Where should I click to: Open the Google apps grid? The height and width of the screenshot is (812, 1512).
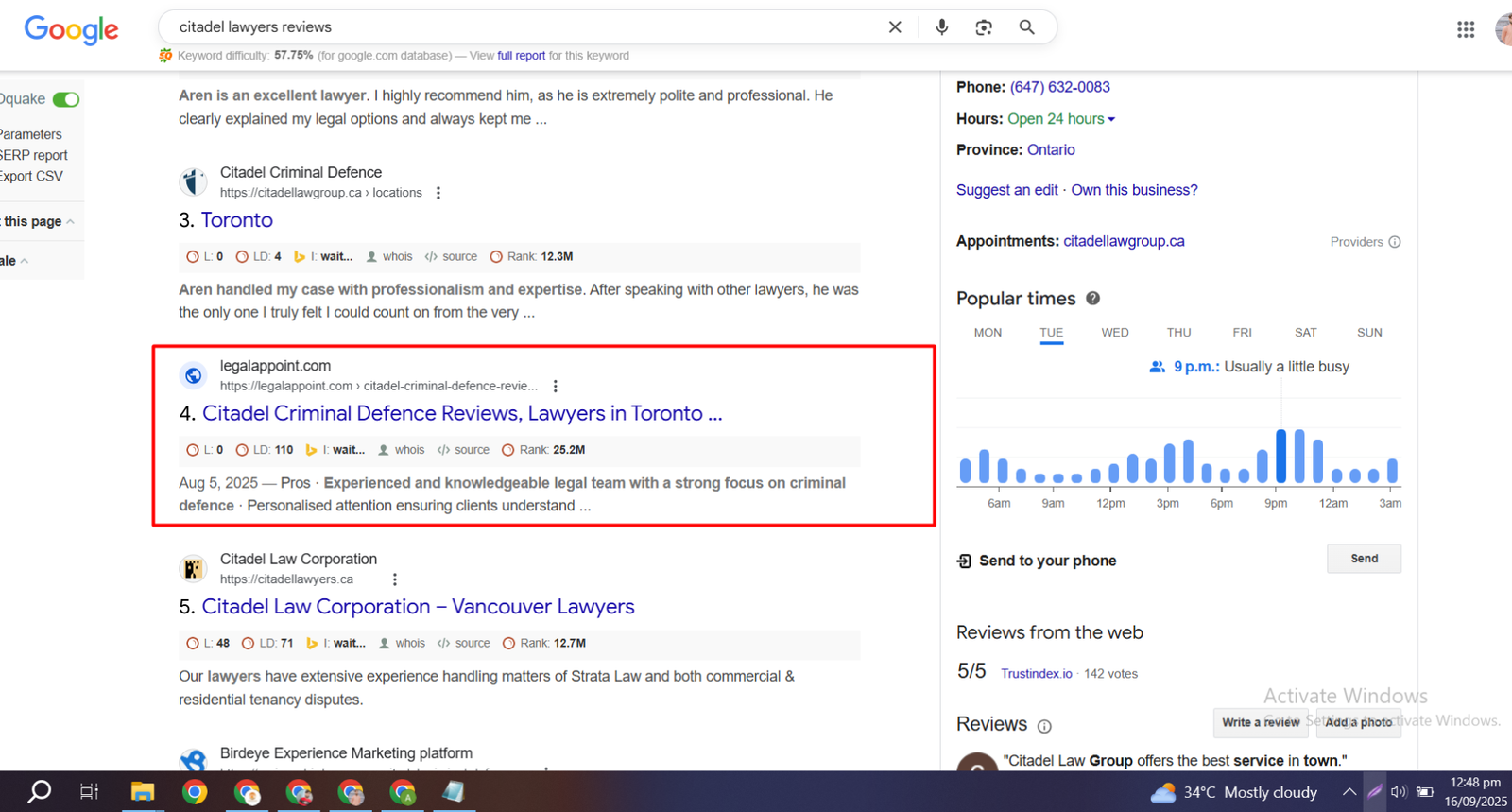click(1465, 29)
